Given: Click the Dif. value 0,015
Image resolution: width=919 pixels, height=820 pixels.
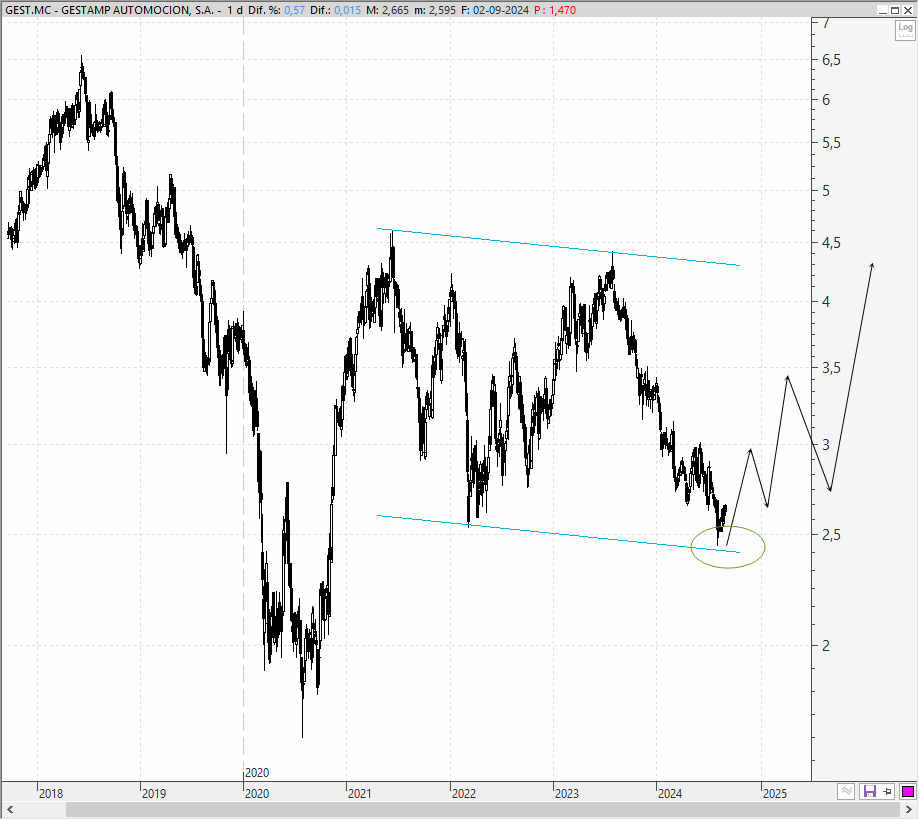Looking at the screenshot, I should [348, 10].
